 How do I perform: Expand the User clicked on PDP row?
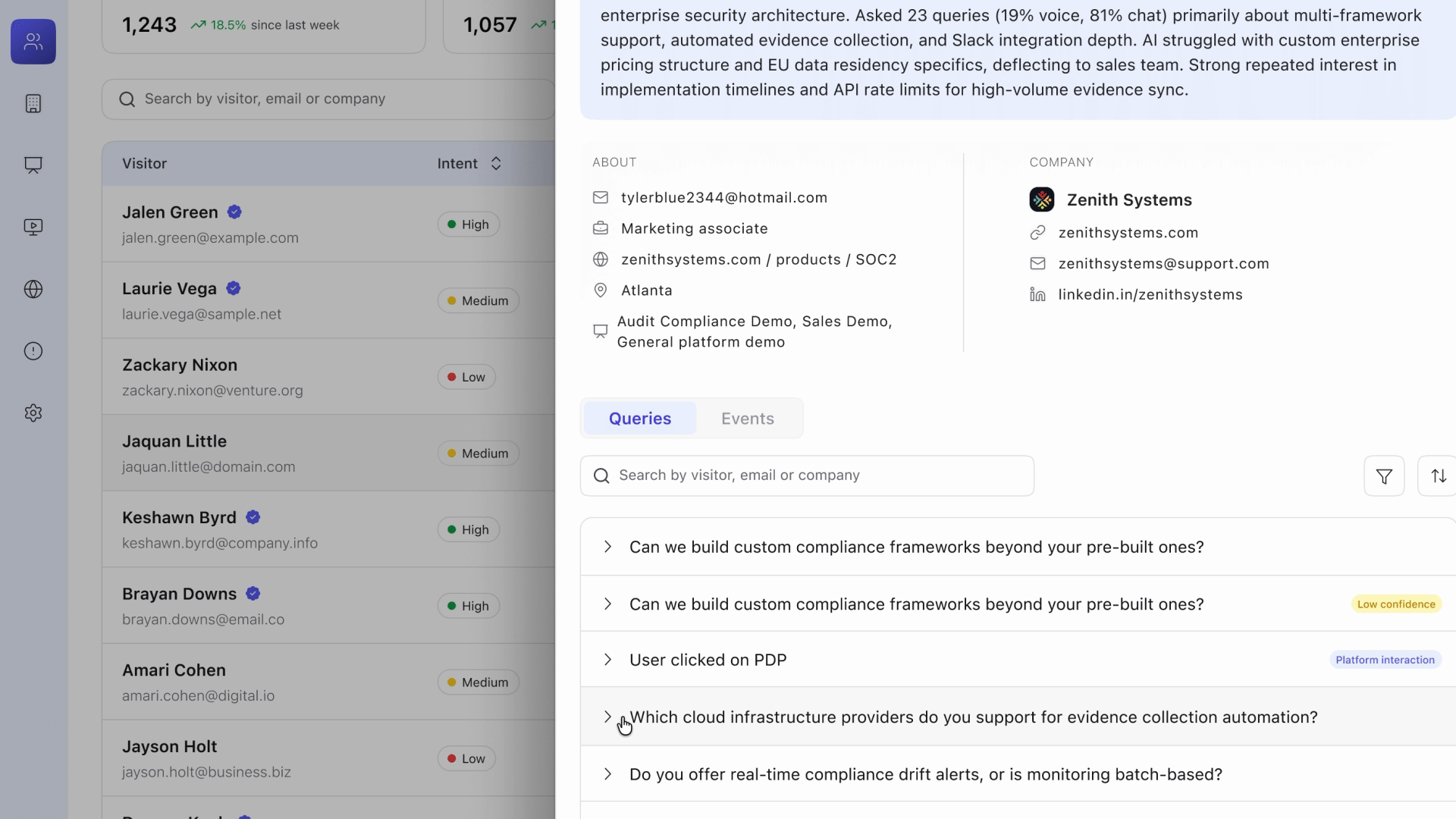pos(607,660)
